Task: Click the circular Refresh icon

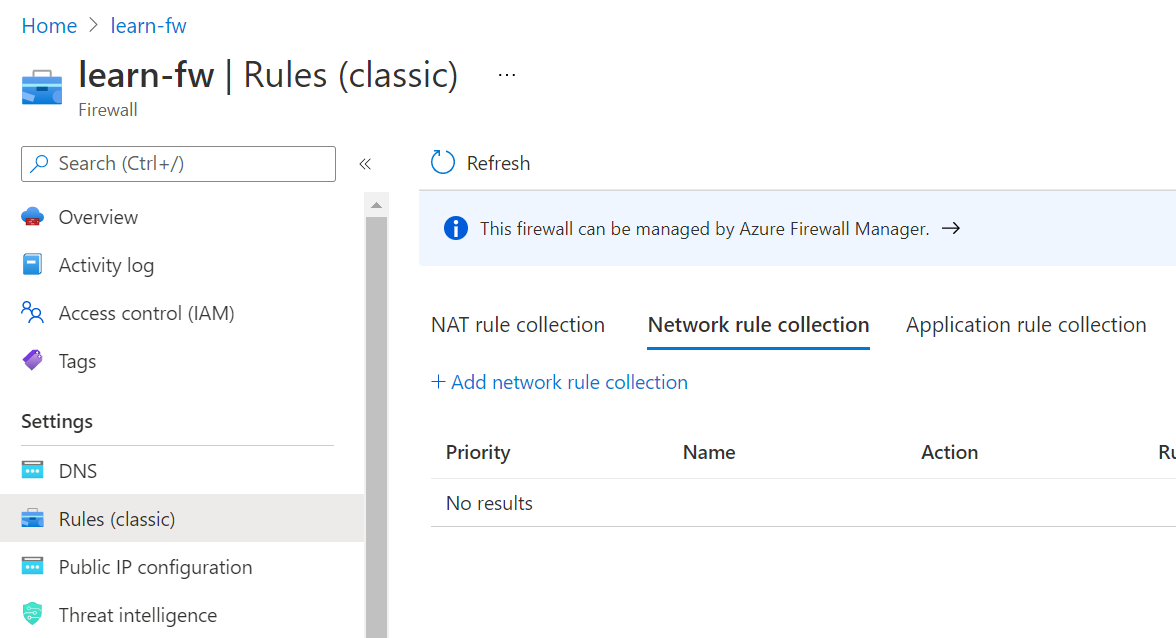Action: pos(442,162)
